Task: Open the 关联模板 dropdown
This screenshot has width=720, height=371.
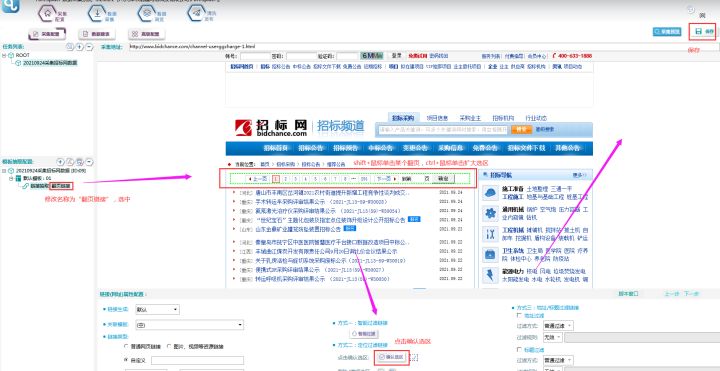Action: pos(190,325)
